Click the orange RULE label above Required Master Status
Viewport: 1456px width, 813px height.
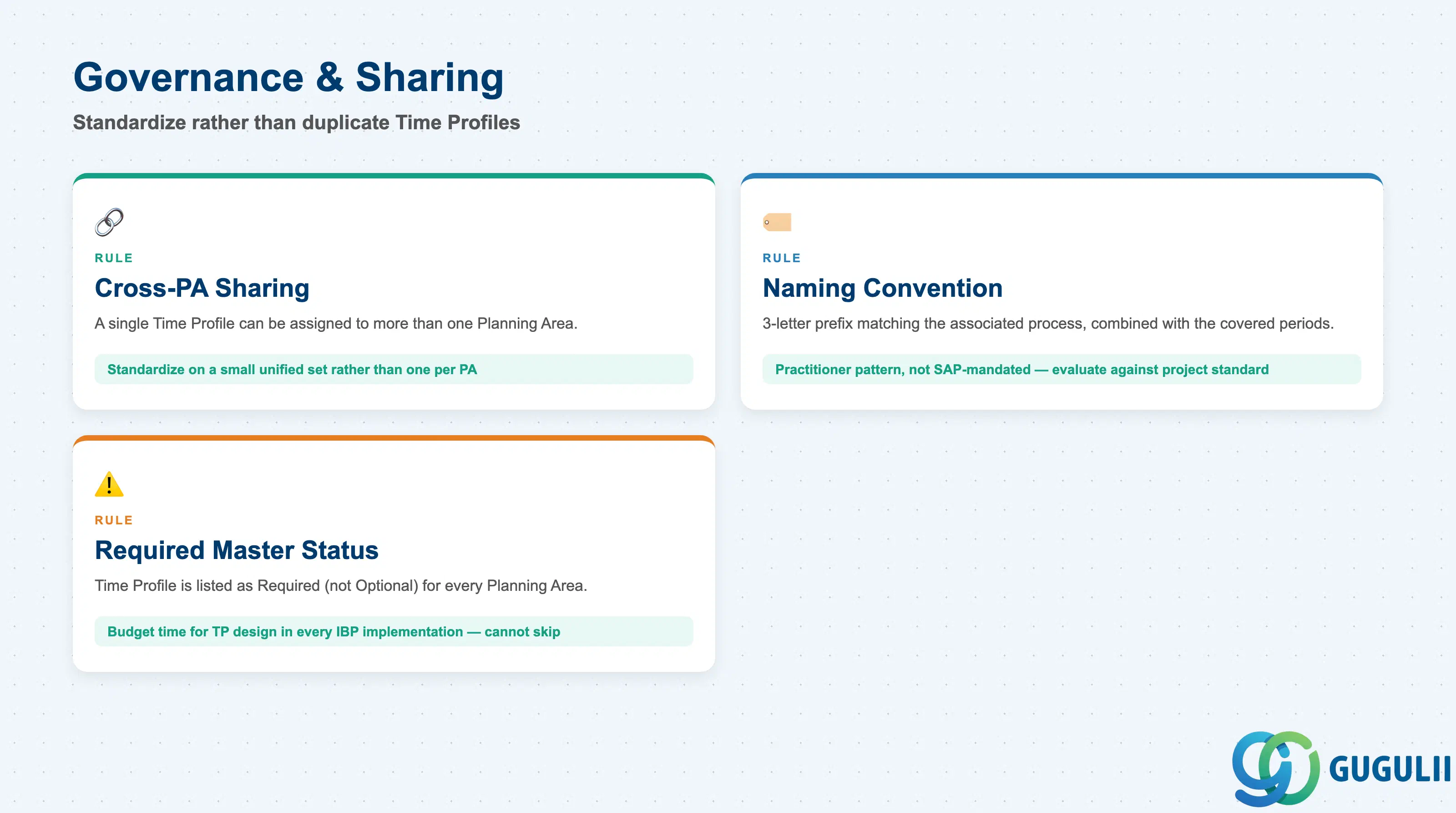coord(114,520)
